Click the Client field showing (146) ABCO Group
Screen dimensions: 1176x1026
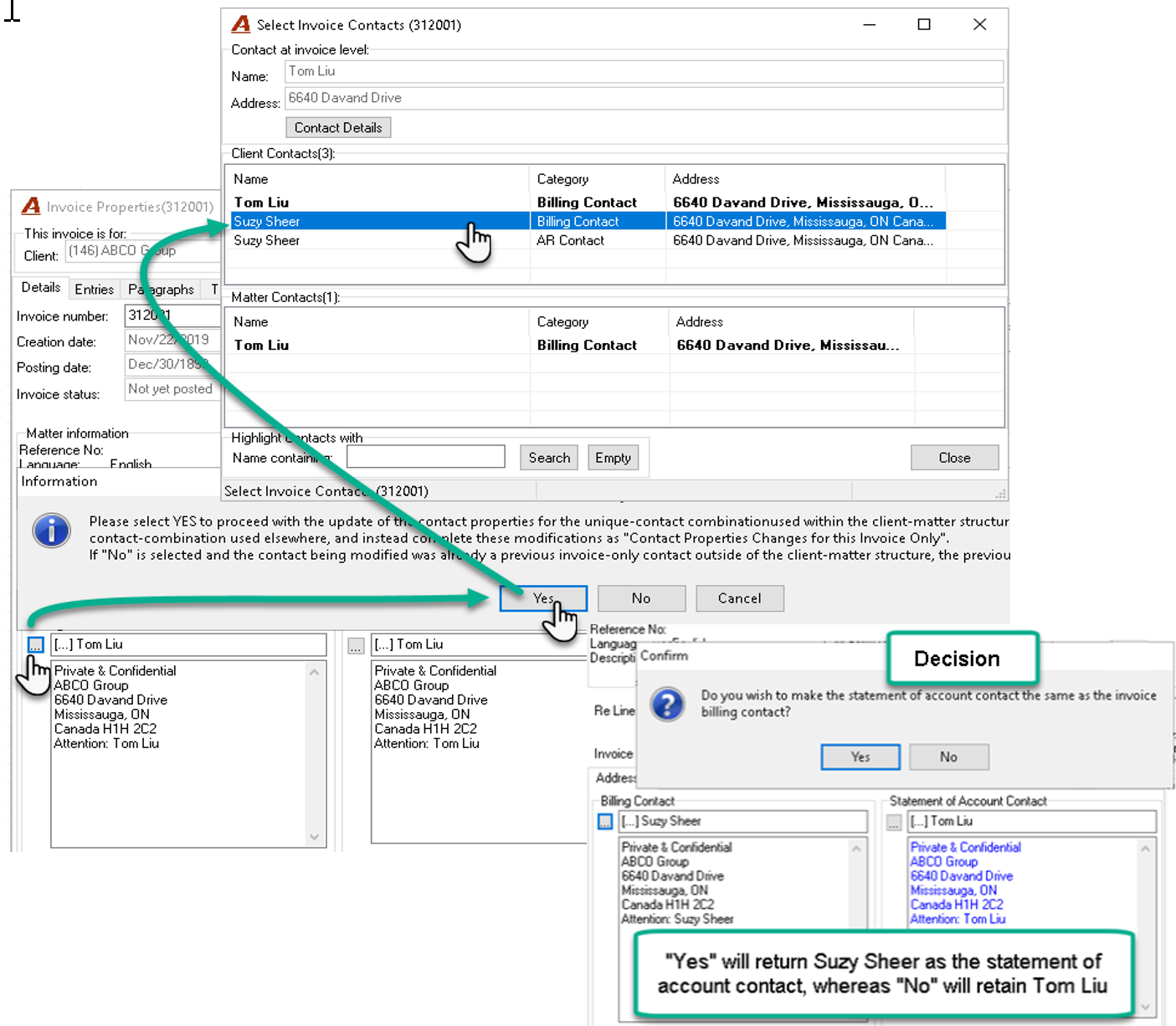[x=142, y=251]
